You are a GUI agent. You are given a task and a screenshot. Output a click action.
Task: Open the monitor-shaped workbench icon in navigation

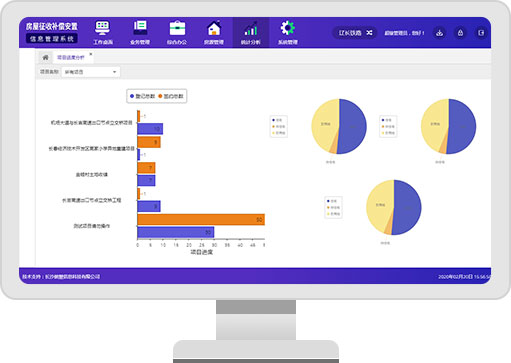pyautogui.click(x=102, y=28)
